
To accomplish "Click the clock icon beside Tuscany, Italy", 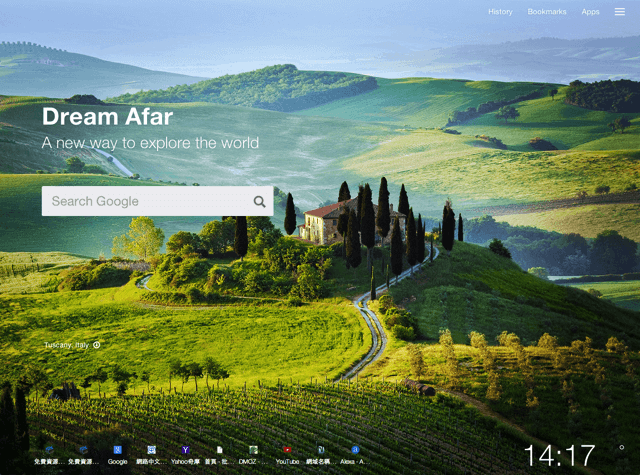I will (x=97, y=345).
